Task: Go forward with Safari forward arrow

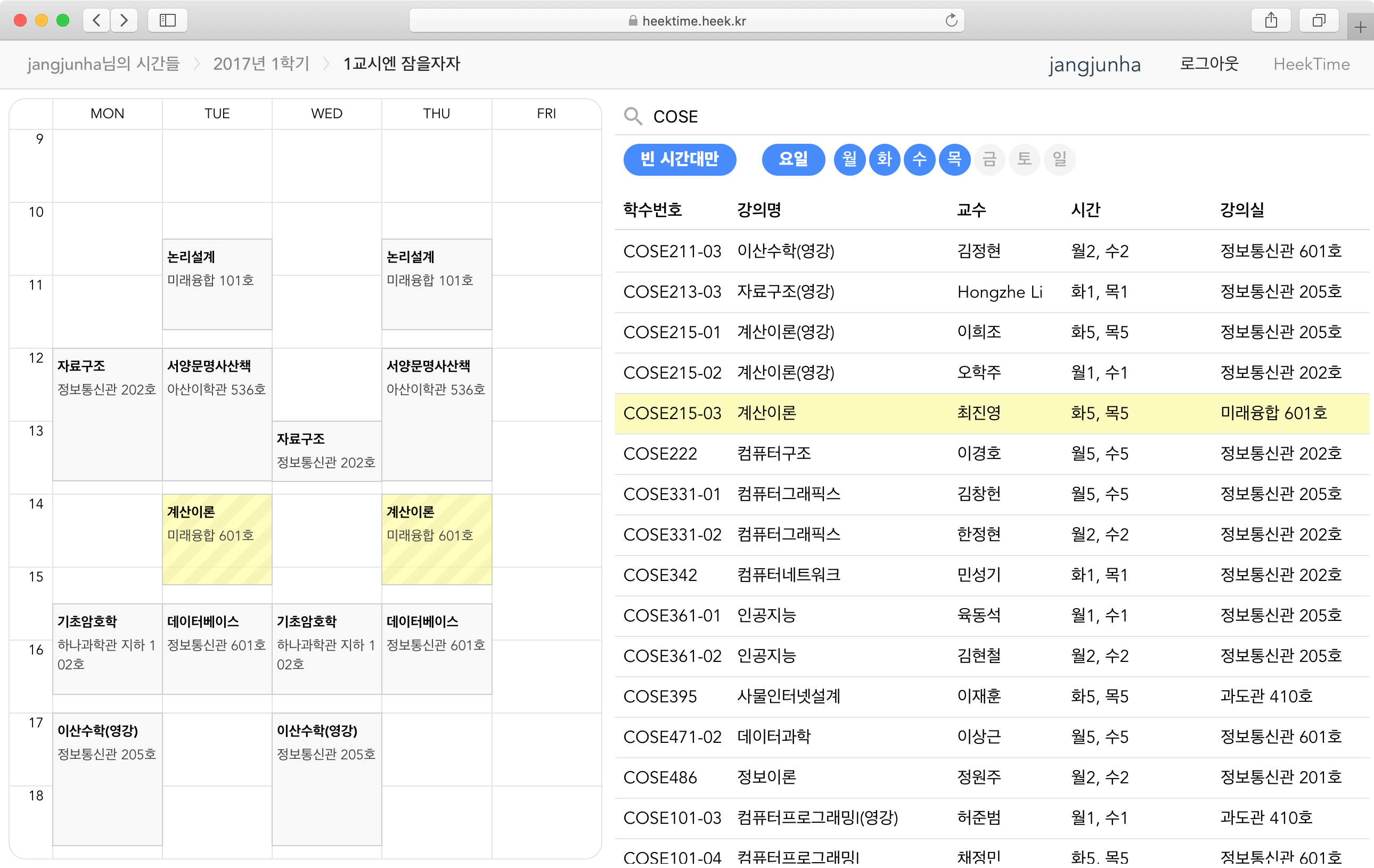Action: [x=124, y=21]
